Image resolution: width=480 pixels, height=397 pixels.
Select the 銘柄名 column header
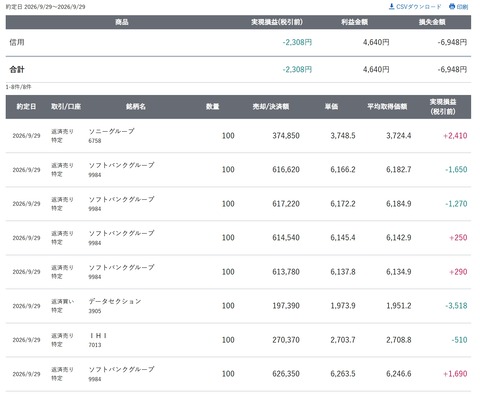(136, 107)
